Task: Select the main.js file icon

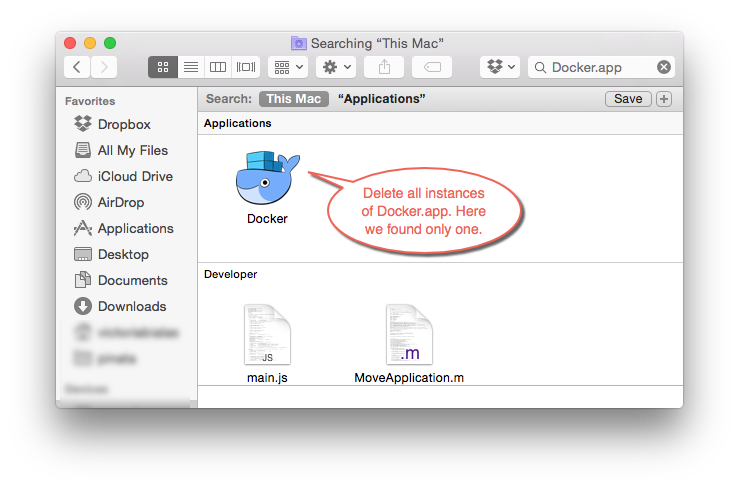Action: (x=267, y=336)
